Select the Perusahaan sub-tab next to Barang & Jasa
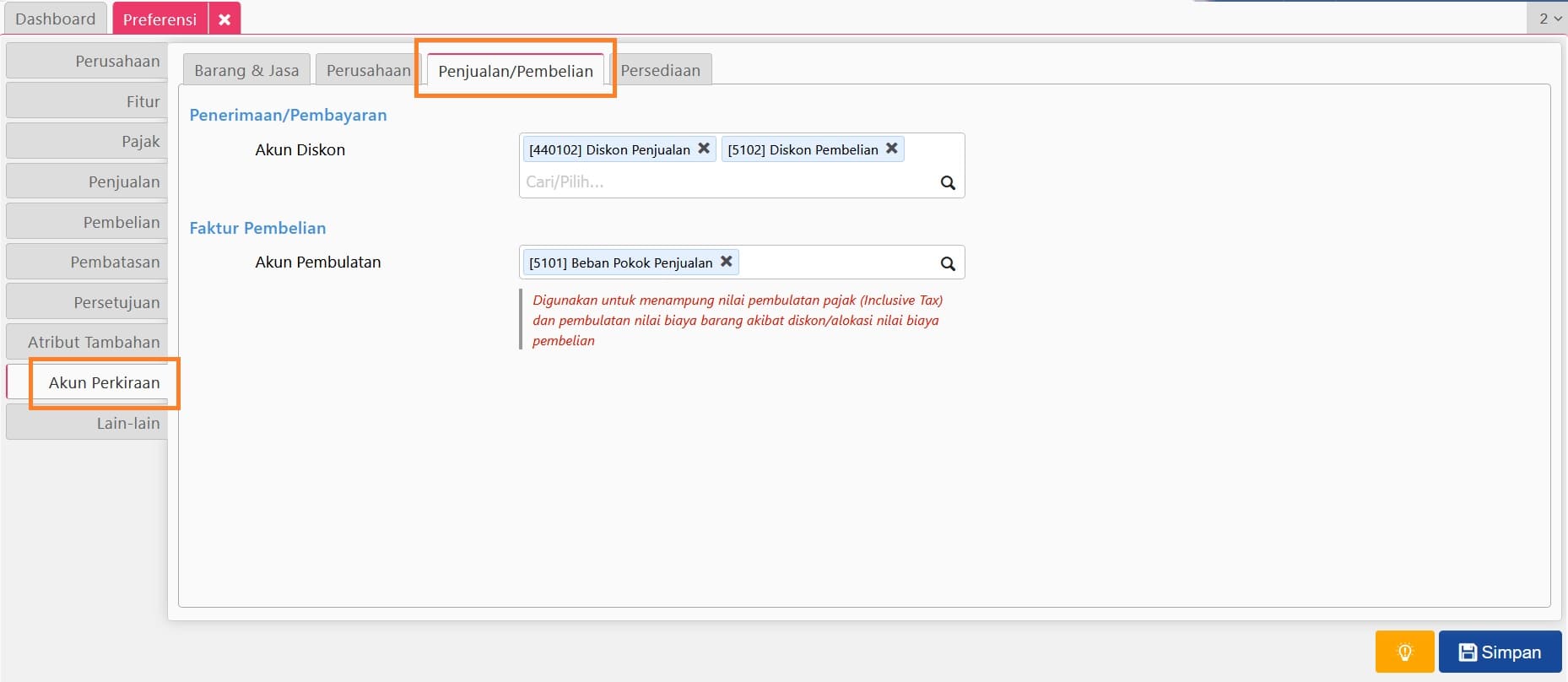 click(x=368, y=70)
